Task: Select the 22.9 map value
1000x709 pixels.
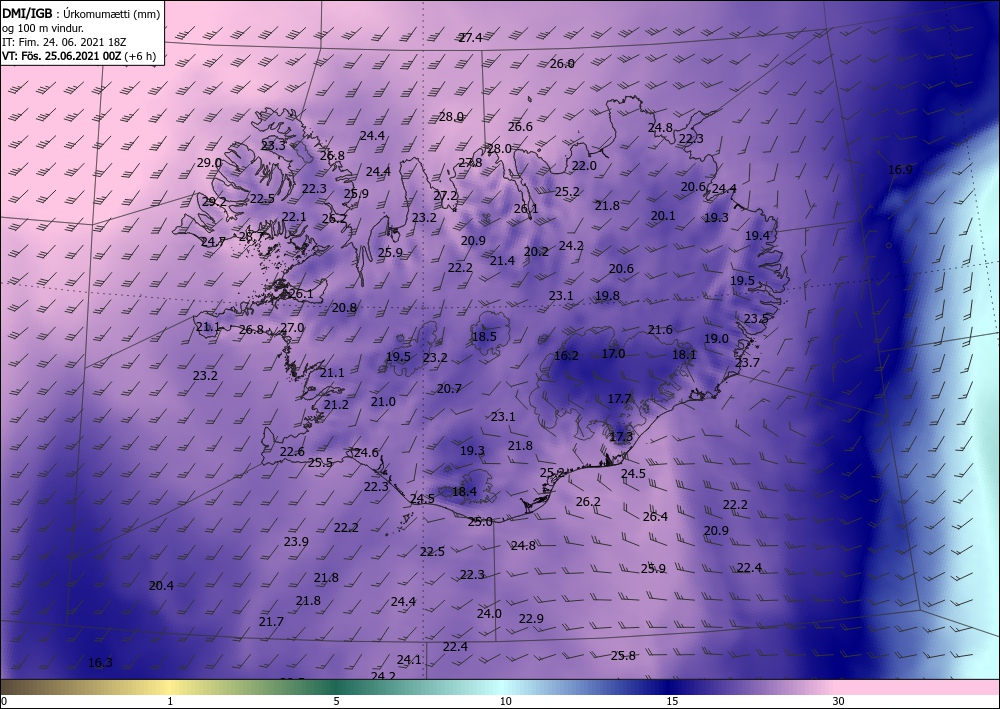Action: point(531,619)
